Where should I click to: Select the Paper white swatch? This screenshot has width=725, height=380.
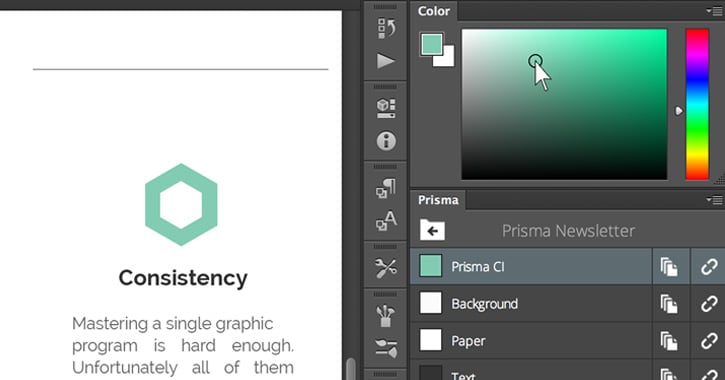pyautogui.click(x=430, y=340)
